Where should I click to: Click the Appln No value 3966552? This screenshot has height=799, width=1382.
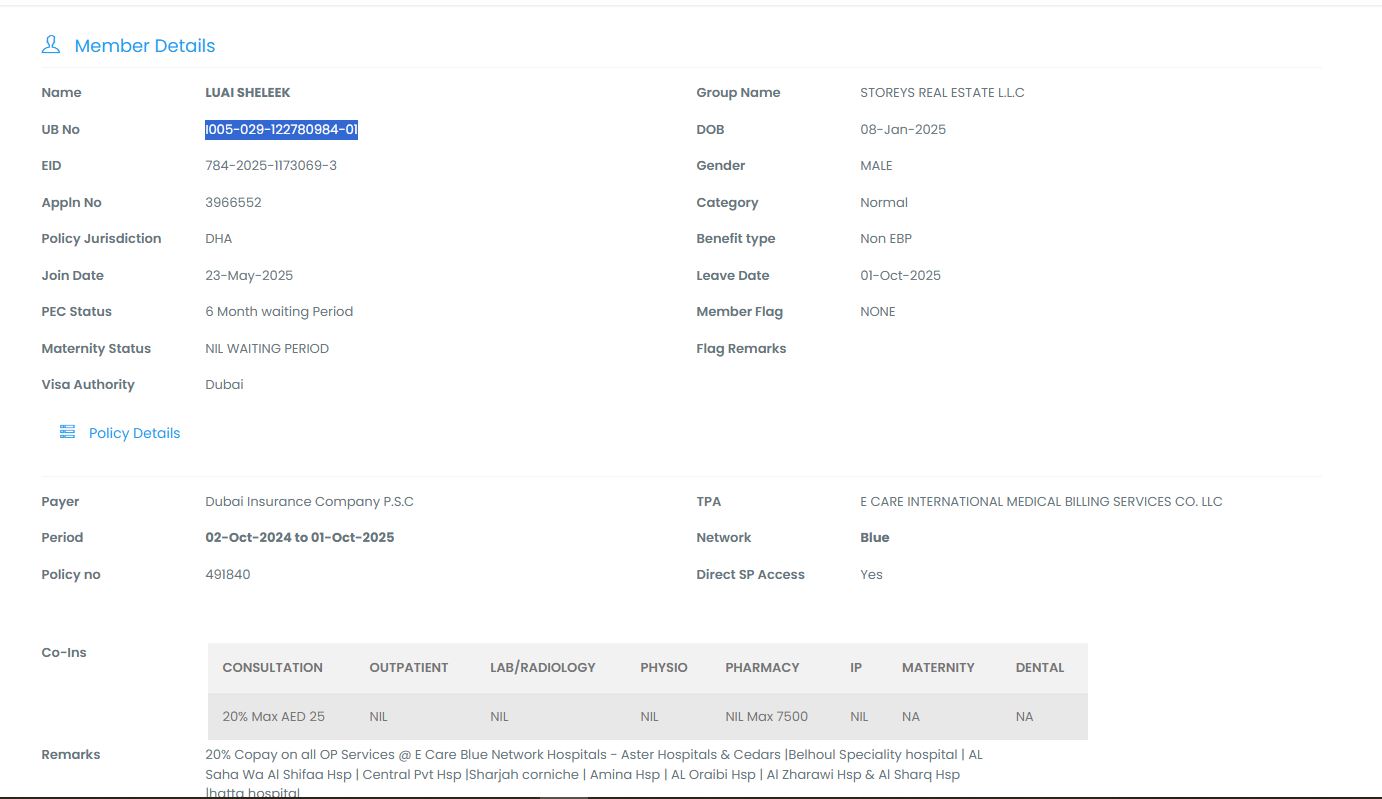pyautogui.click(x=233, y=203)
